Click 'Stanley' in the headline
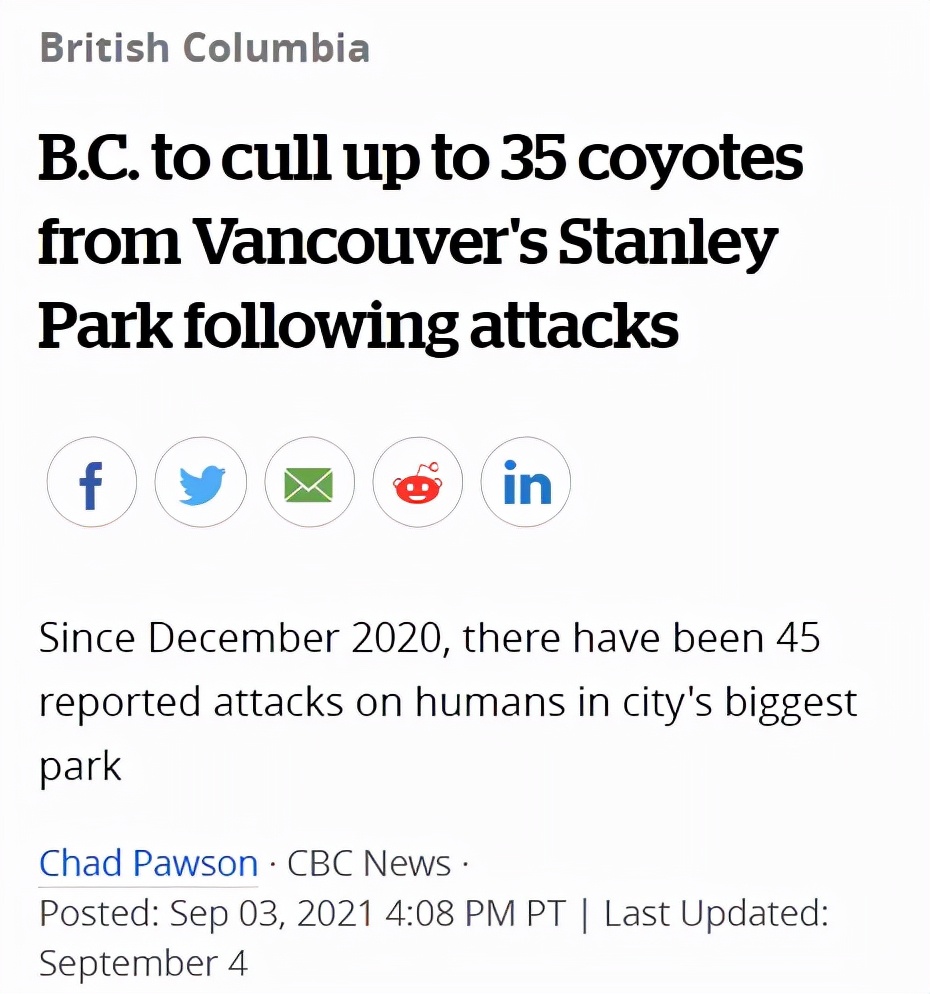Screen dimensions: 930x994 667,243
